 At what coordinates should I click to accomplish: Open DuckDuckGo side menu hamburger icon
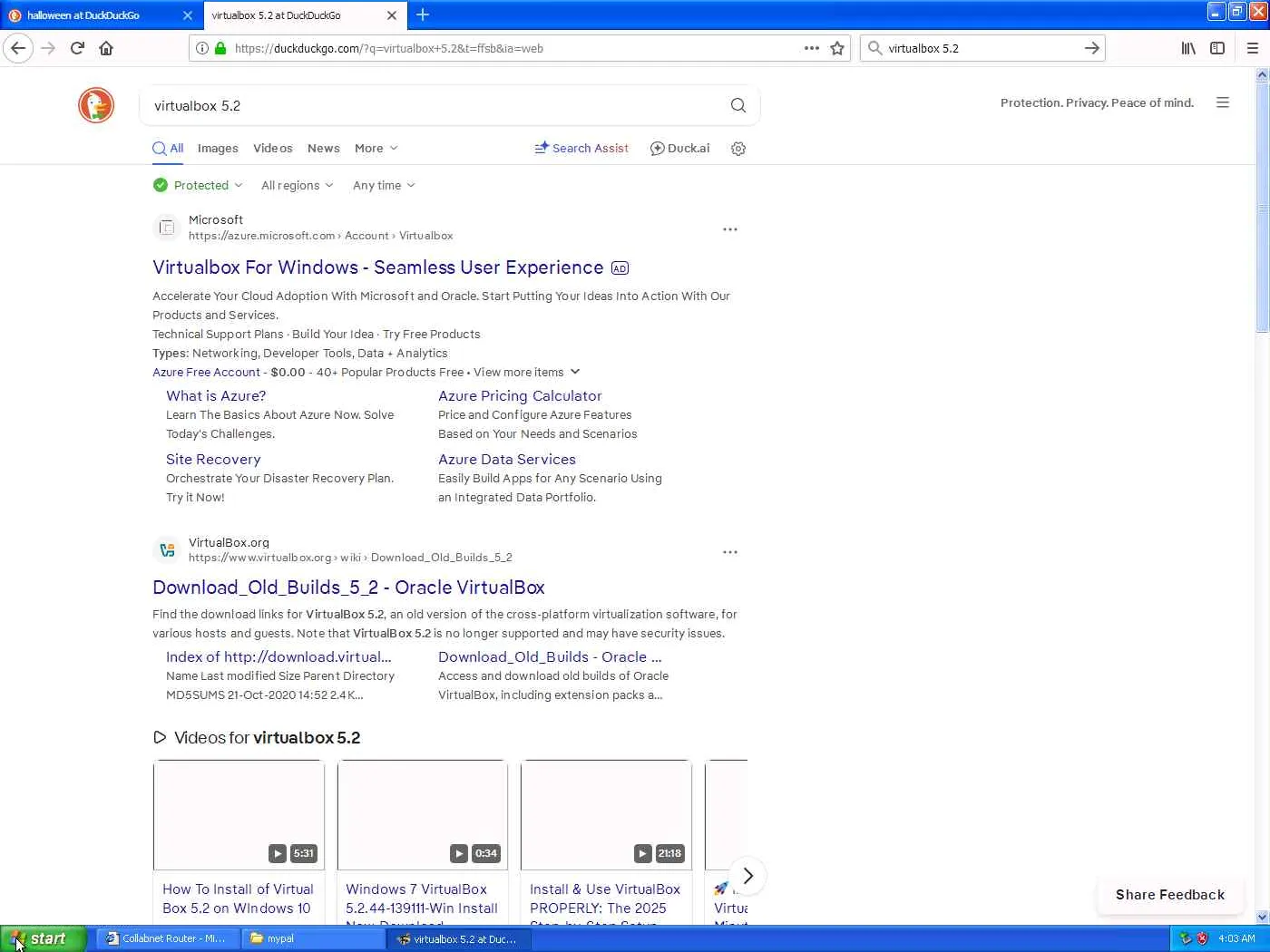tap(1223, 102)
